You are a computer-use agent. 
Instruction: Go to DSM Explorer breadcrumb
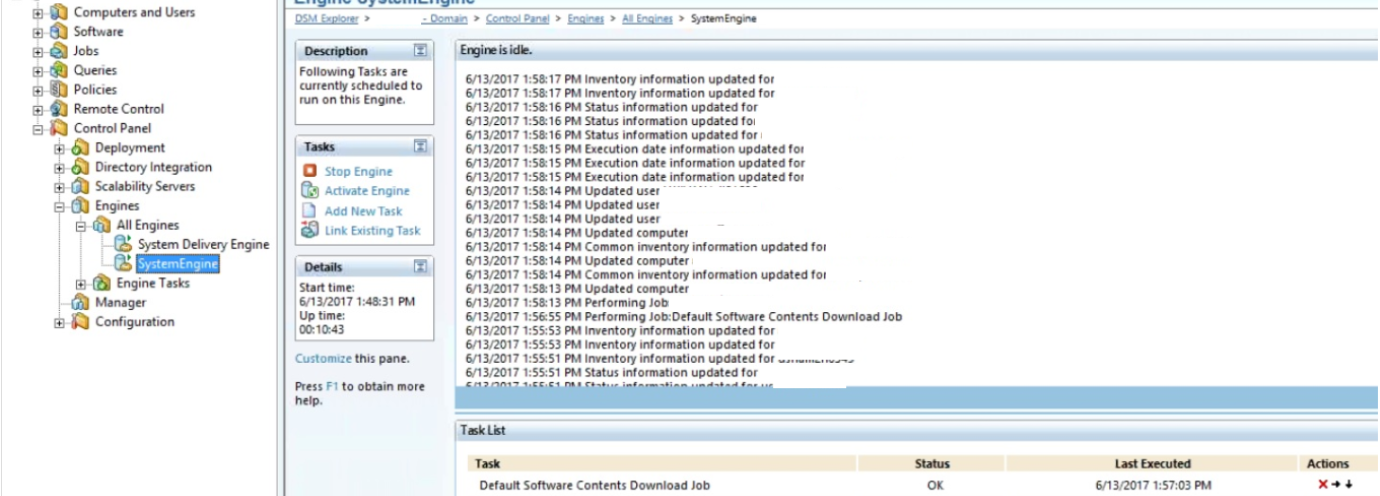(328, 19)
